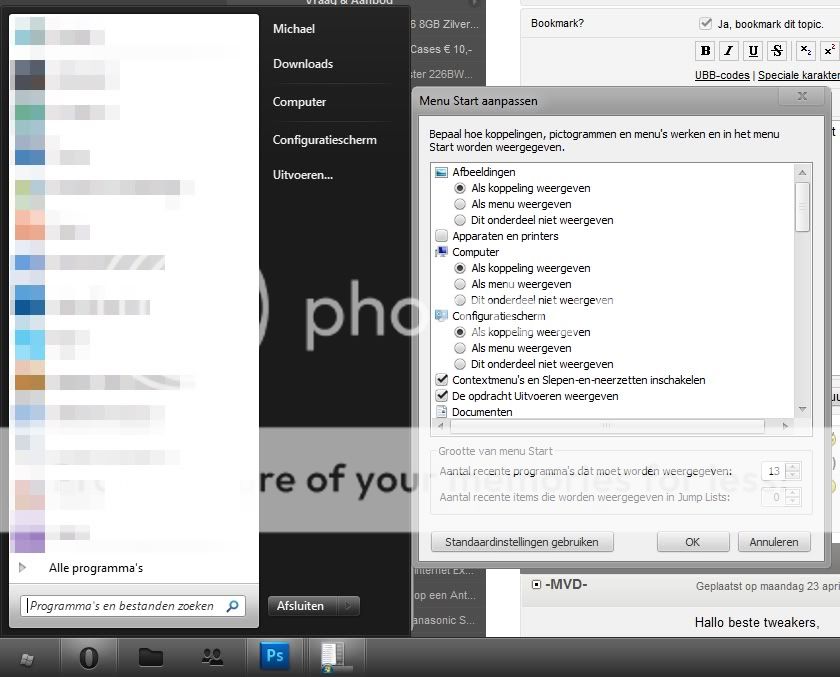Click the 'Hallo beste tweakers,' post text
The image size is (840, 677).
point(757,622)
